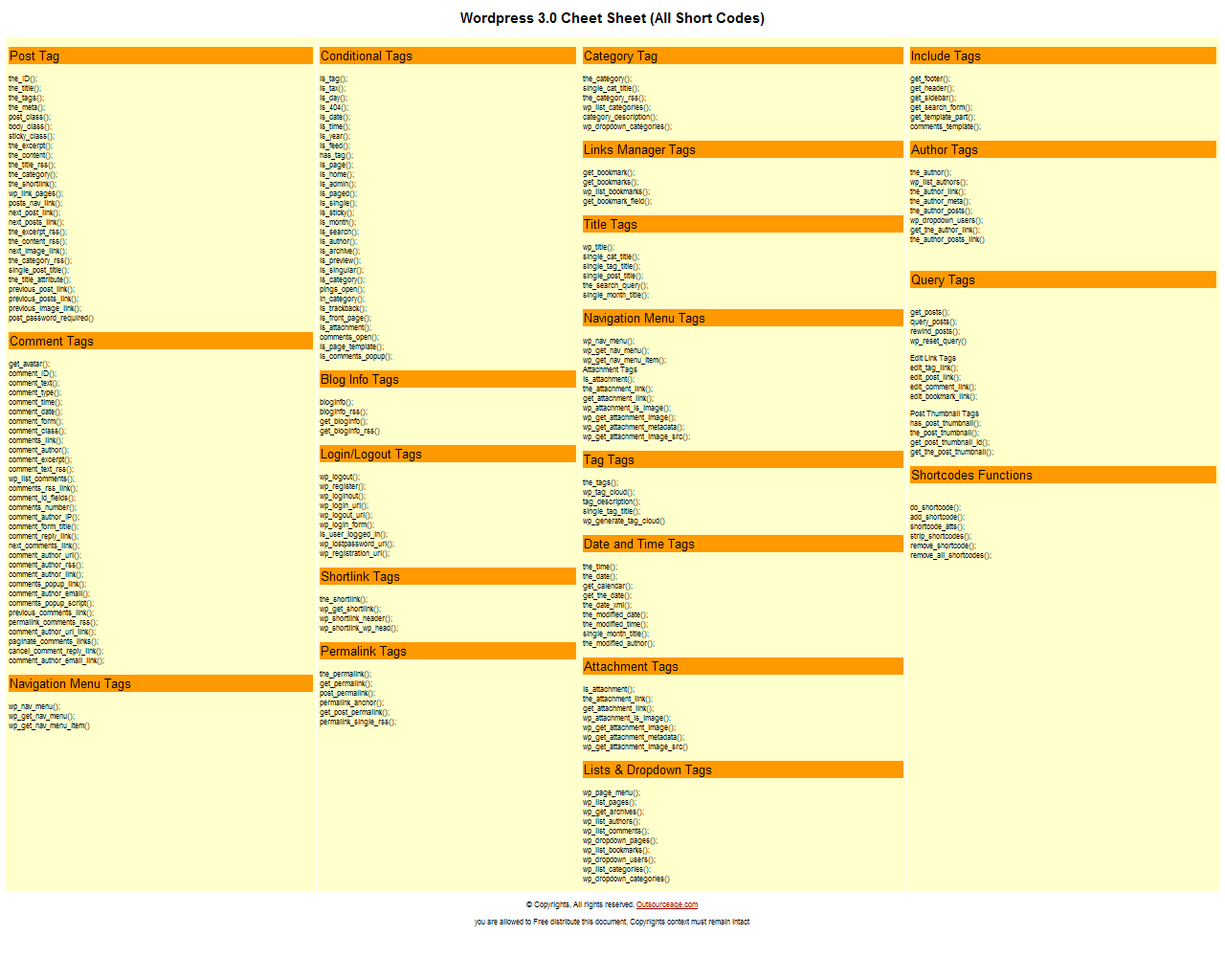The height and width of the screenshot is (980, 1225).
Task: Click pings_open(); entry
Action: coord(342,289)
